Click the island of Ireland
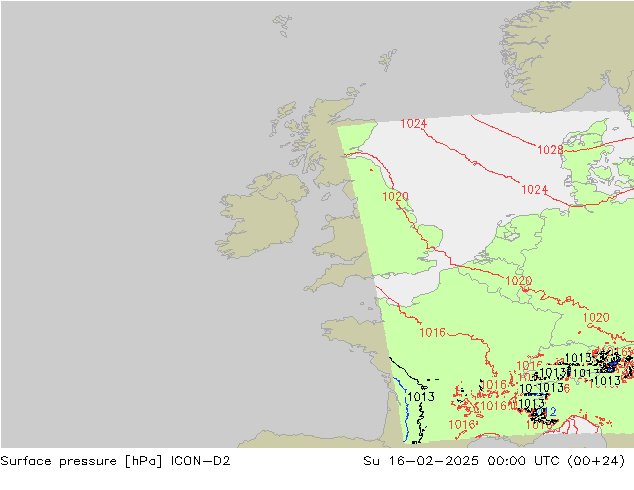Viewport: 634px width, 490px height. [x=257, y=215]
